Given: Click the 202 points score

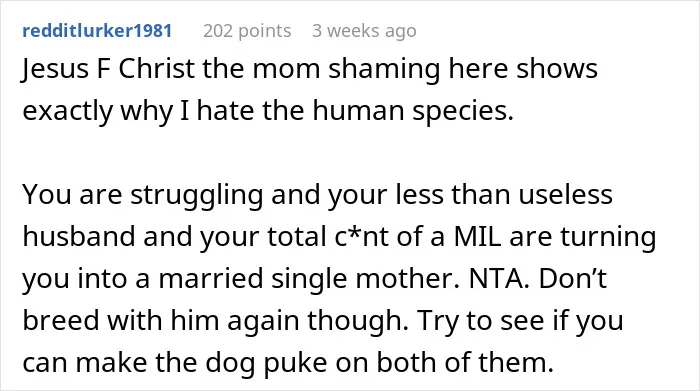Looking at the screenshot, I should point(247,31).
